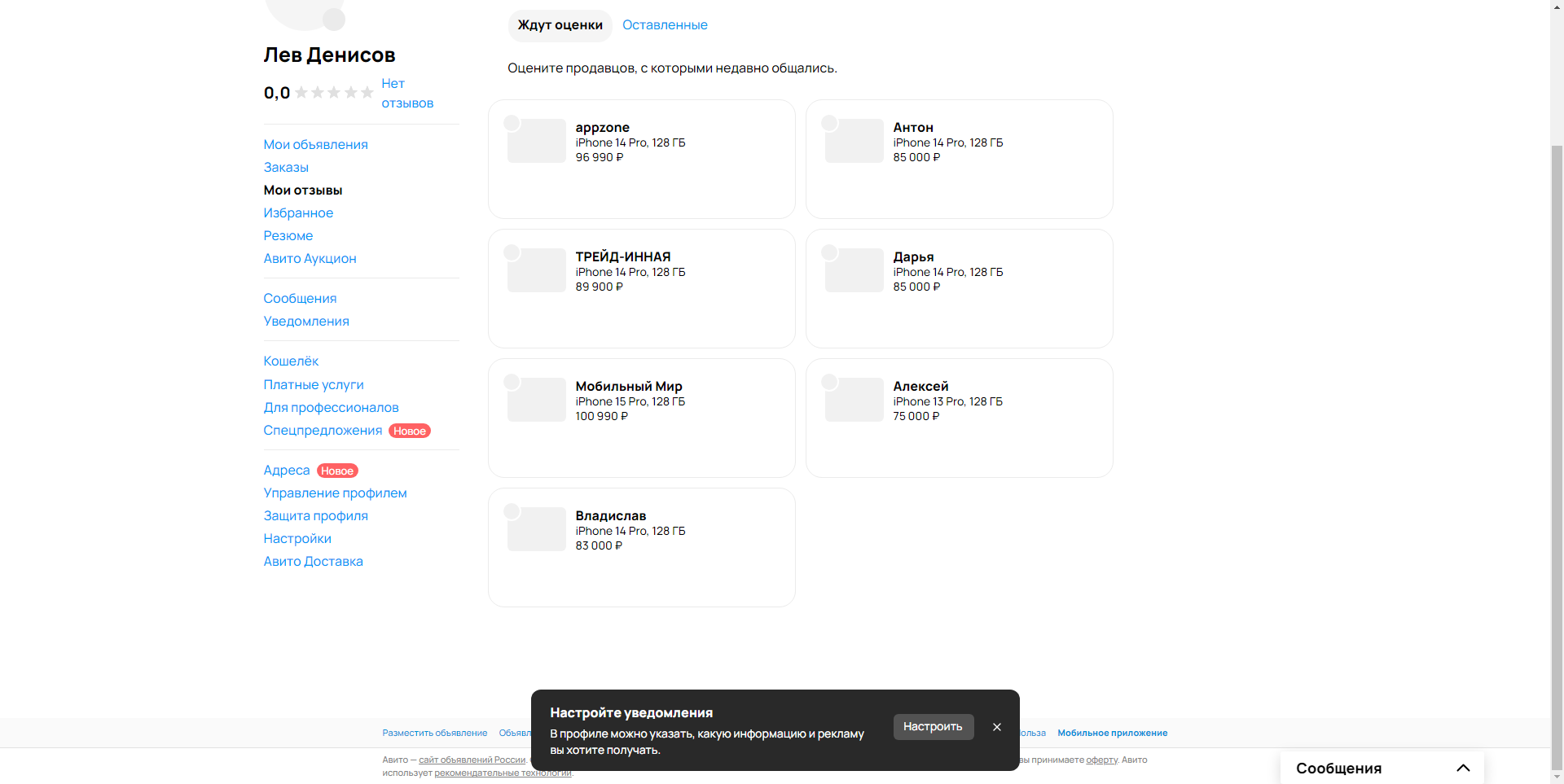Open Настройки in sidebar
This screenshot has height=784, width=1564.
(x=297, y=538)
